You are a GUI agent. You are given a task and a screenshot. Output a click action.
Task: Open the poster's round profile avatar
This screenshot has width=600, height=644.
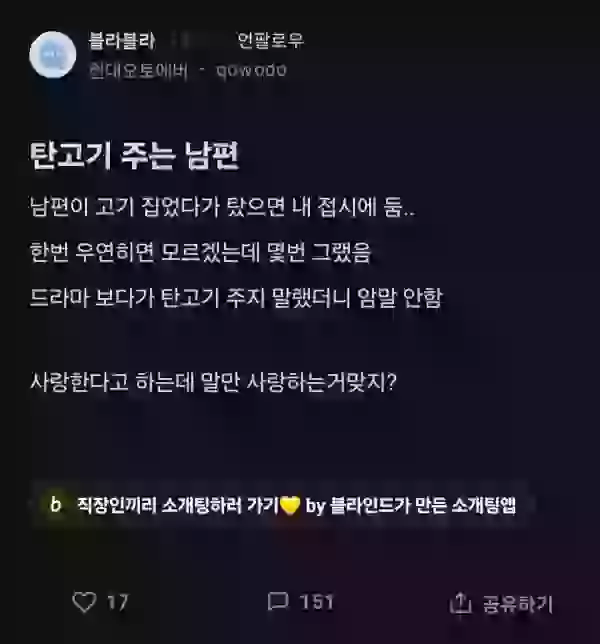point(53,55)
